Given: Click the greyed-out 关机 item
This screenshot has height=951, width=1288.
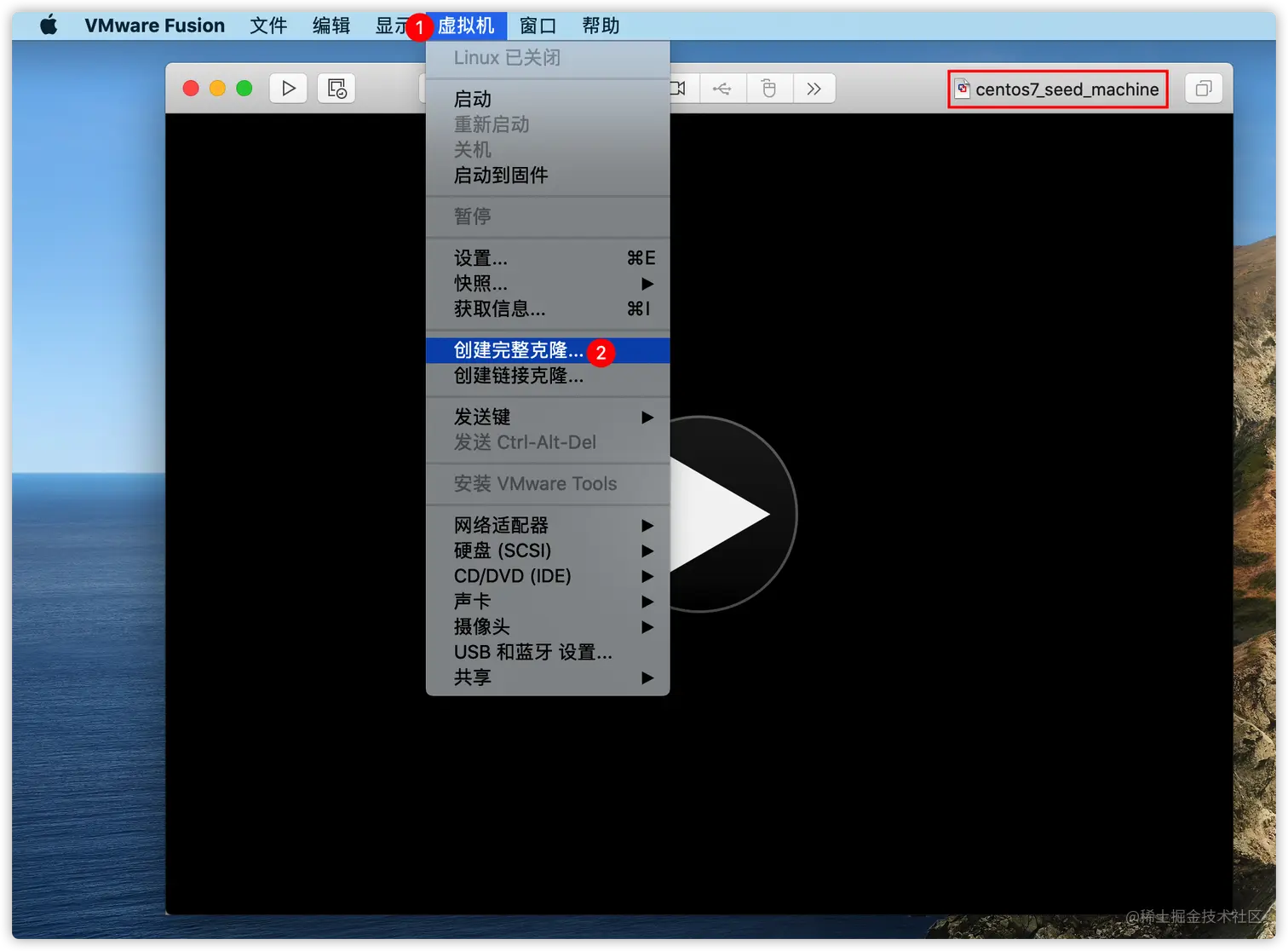Looking at the screenshot, I should (x=548, y=150).
